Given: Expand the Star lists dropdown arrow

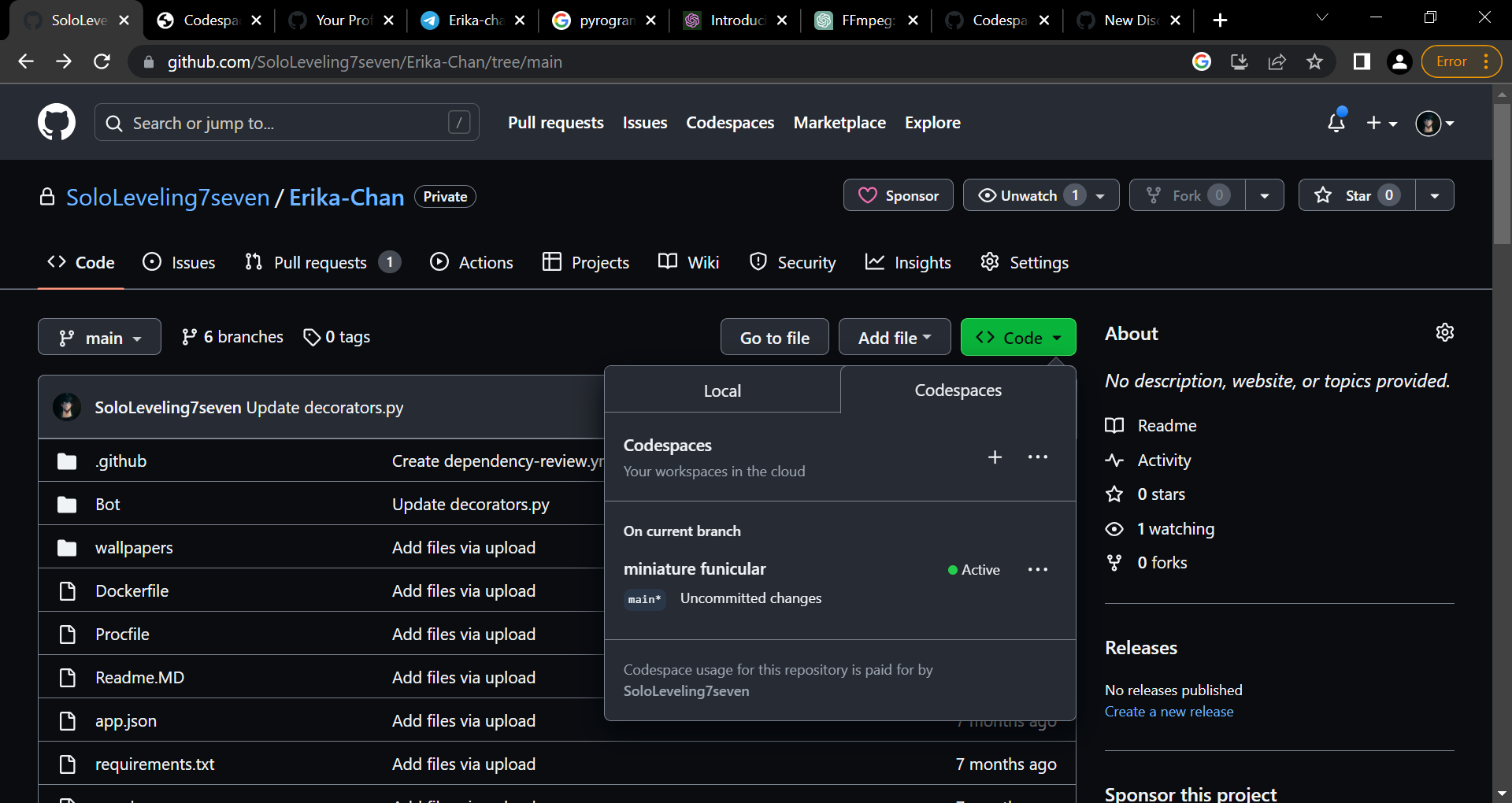Looking at the screenshot, I should (1435, 195).
